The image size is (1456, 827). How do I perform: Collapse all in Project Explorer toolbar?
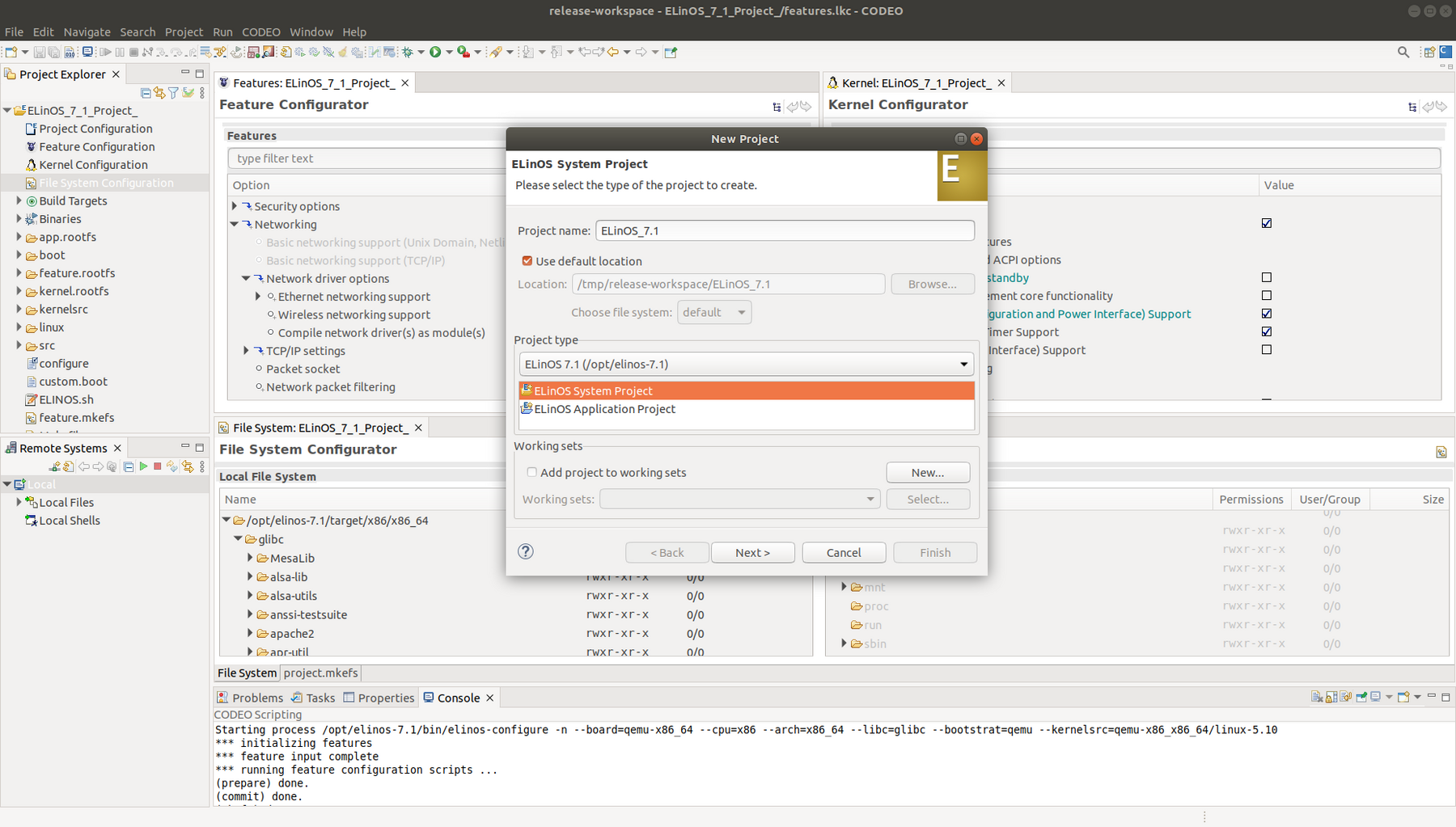coord(146,93)
